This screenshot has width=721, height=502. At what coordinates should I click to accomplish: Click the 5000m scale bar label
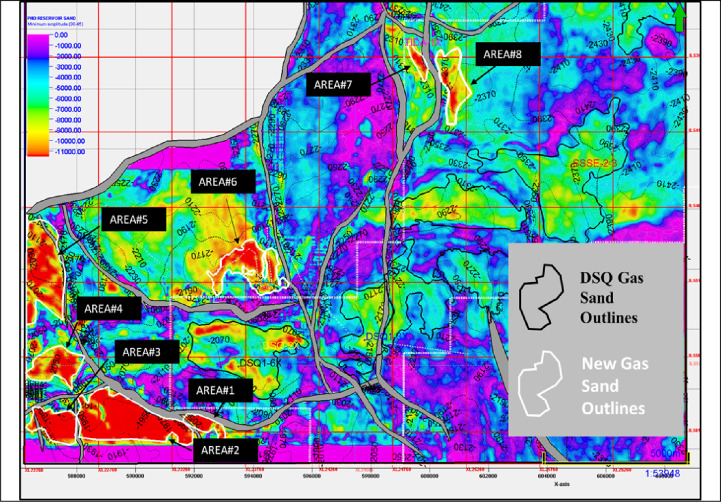tap(667, 453)
